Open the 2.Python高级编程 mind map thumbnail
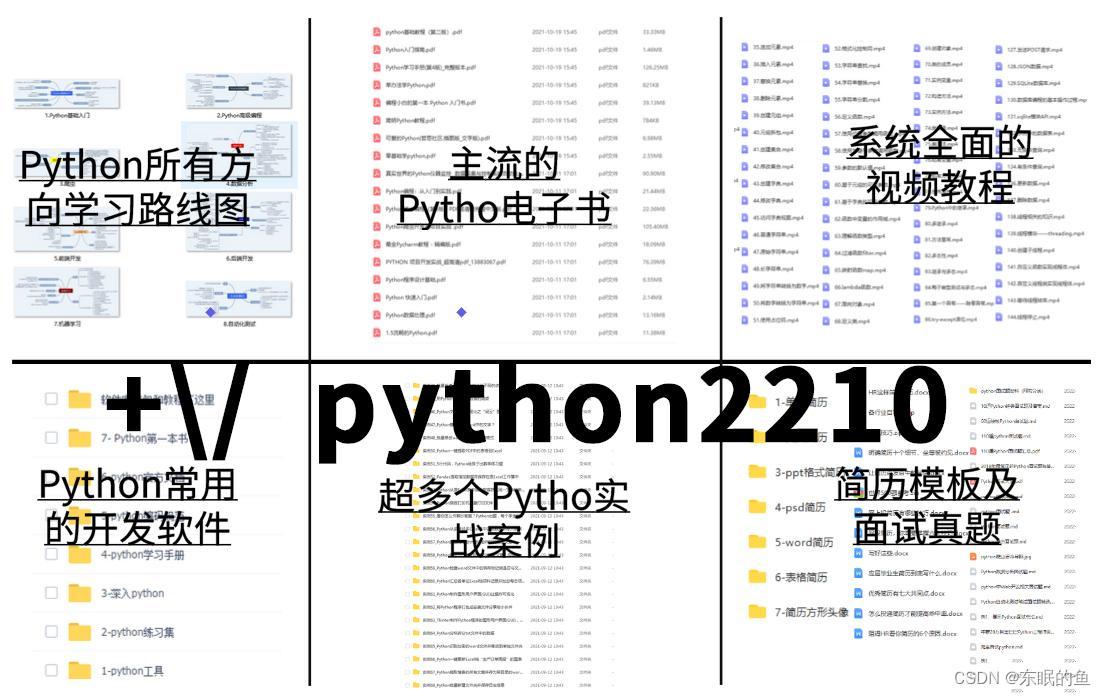Viewport: 1106px width, 696px height. (239, 92)
